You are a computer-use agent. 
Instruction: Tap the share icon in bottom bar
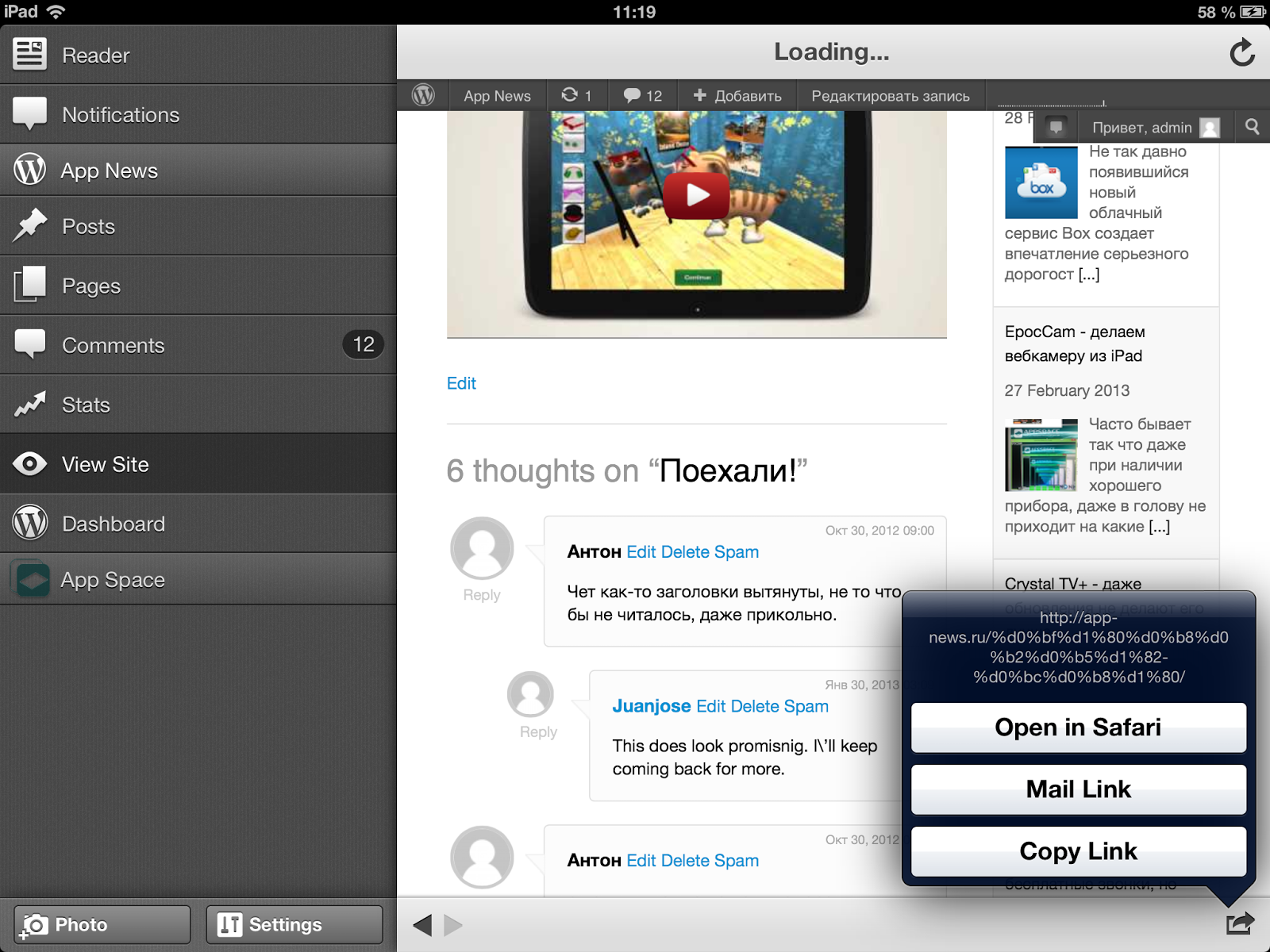click(x=1240, y=923)
